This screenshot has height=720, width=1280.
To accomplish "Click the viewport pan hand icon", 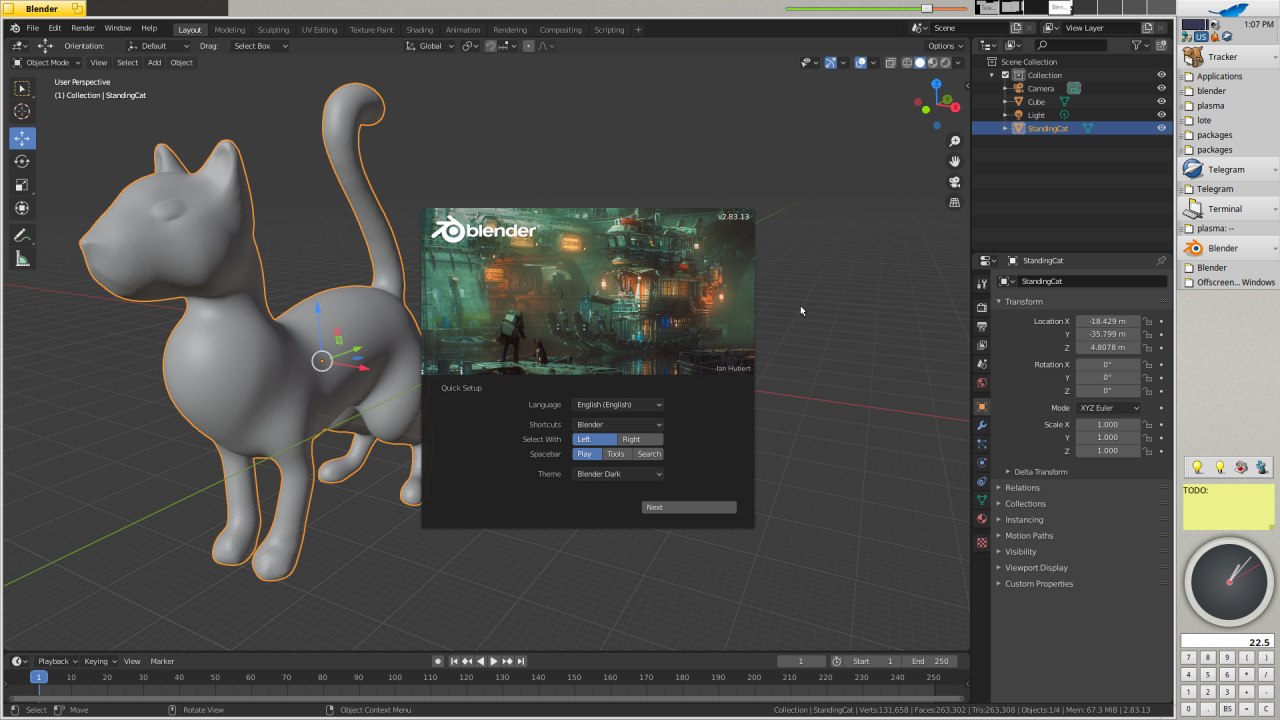I will click(x=954, y=161).
